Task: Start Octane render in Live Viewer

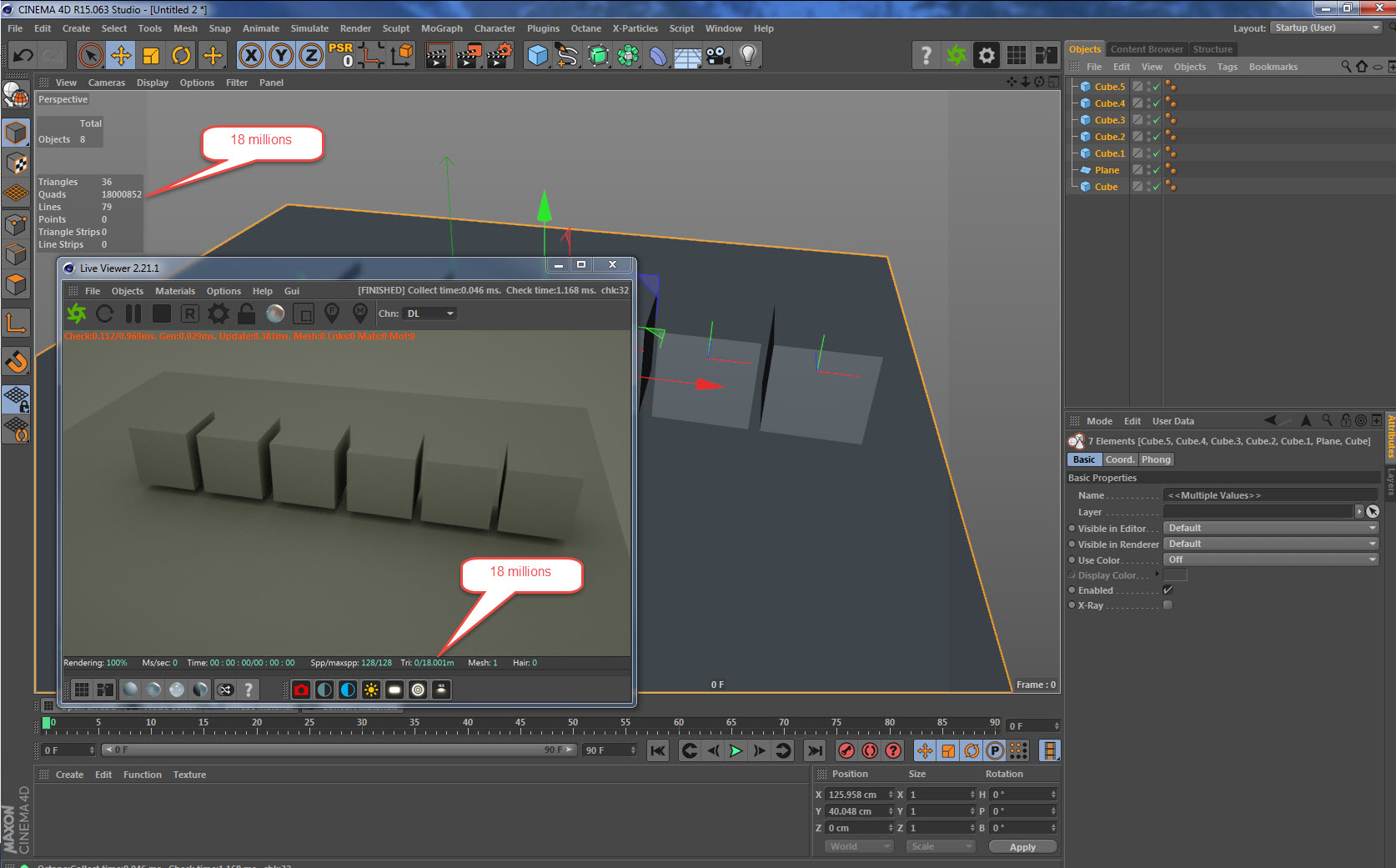Action: pos(77,314)
